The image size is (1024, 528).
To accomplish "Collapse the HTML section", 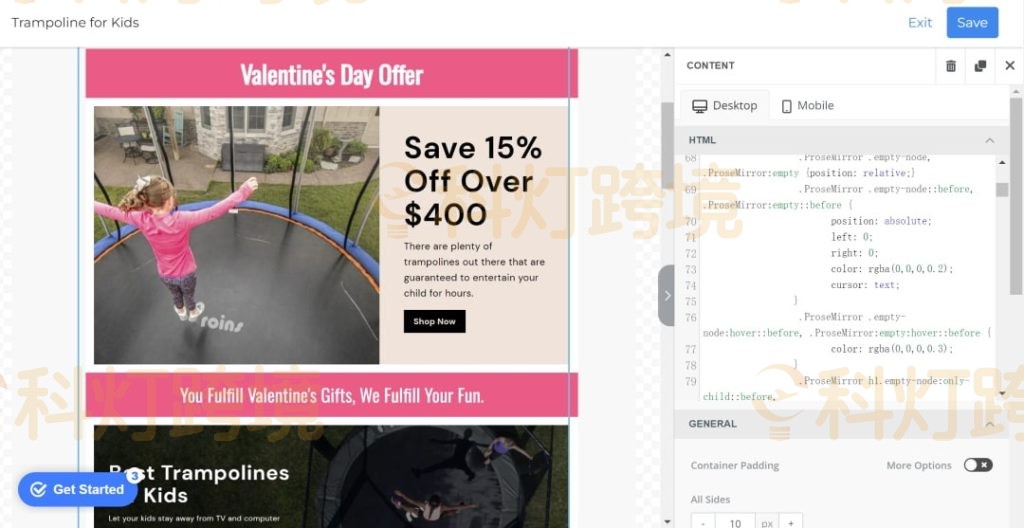I will pos(989,140).
